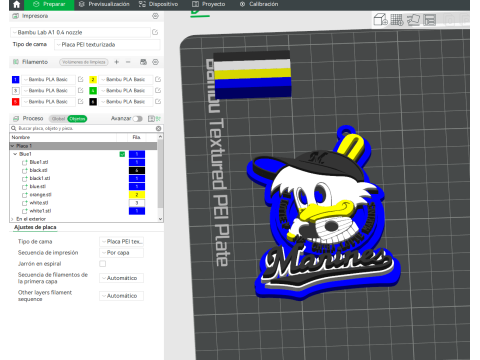Select the Marines keychain model on the plate
The width and height of the screenshot is (480, 360).
323,213
